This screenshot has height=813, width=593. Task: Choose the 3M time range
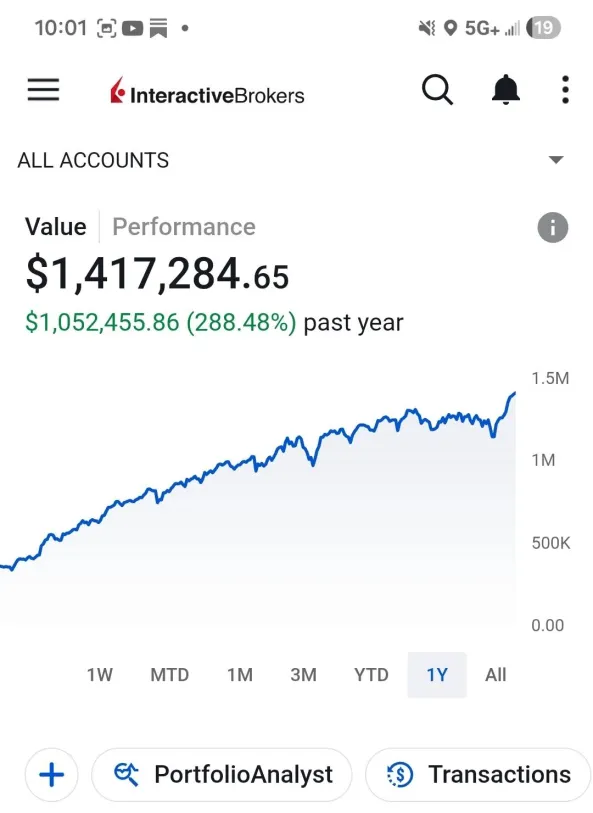point(303,675)
